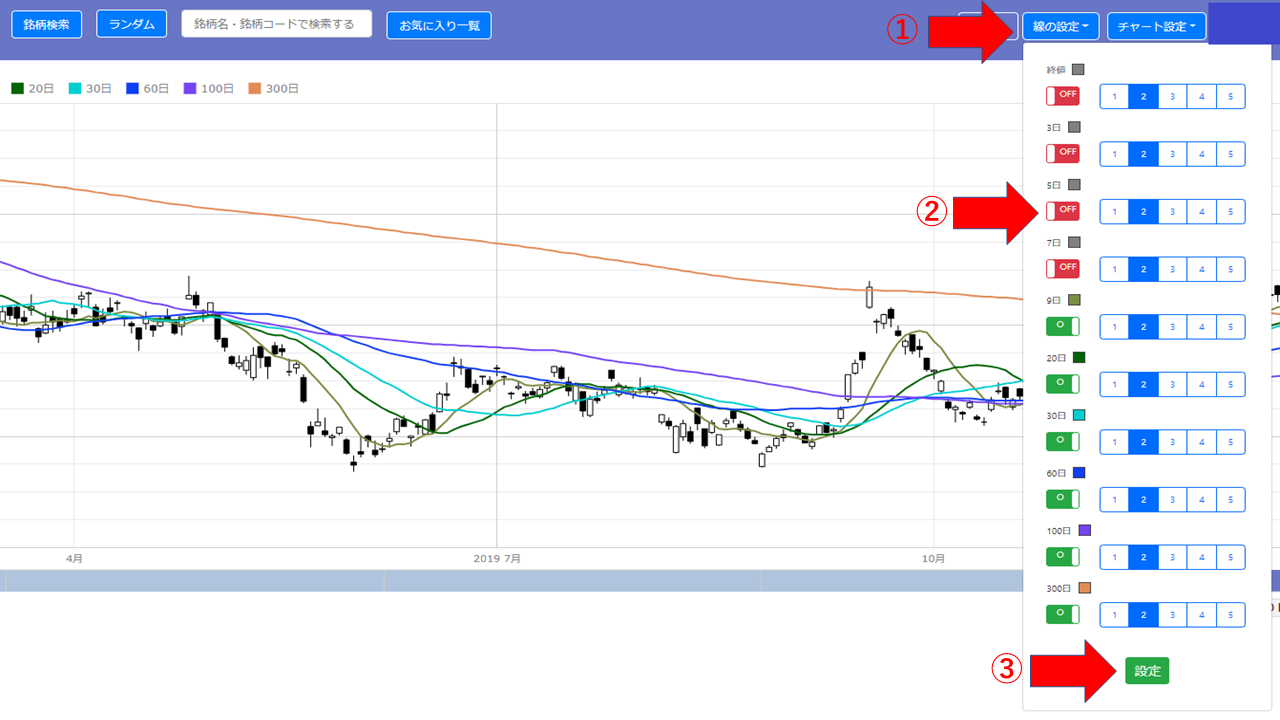Disable the 9日 moving average toggle
Screen dimensions: 1280x720
pos(1063,326)
